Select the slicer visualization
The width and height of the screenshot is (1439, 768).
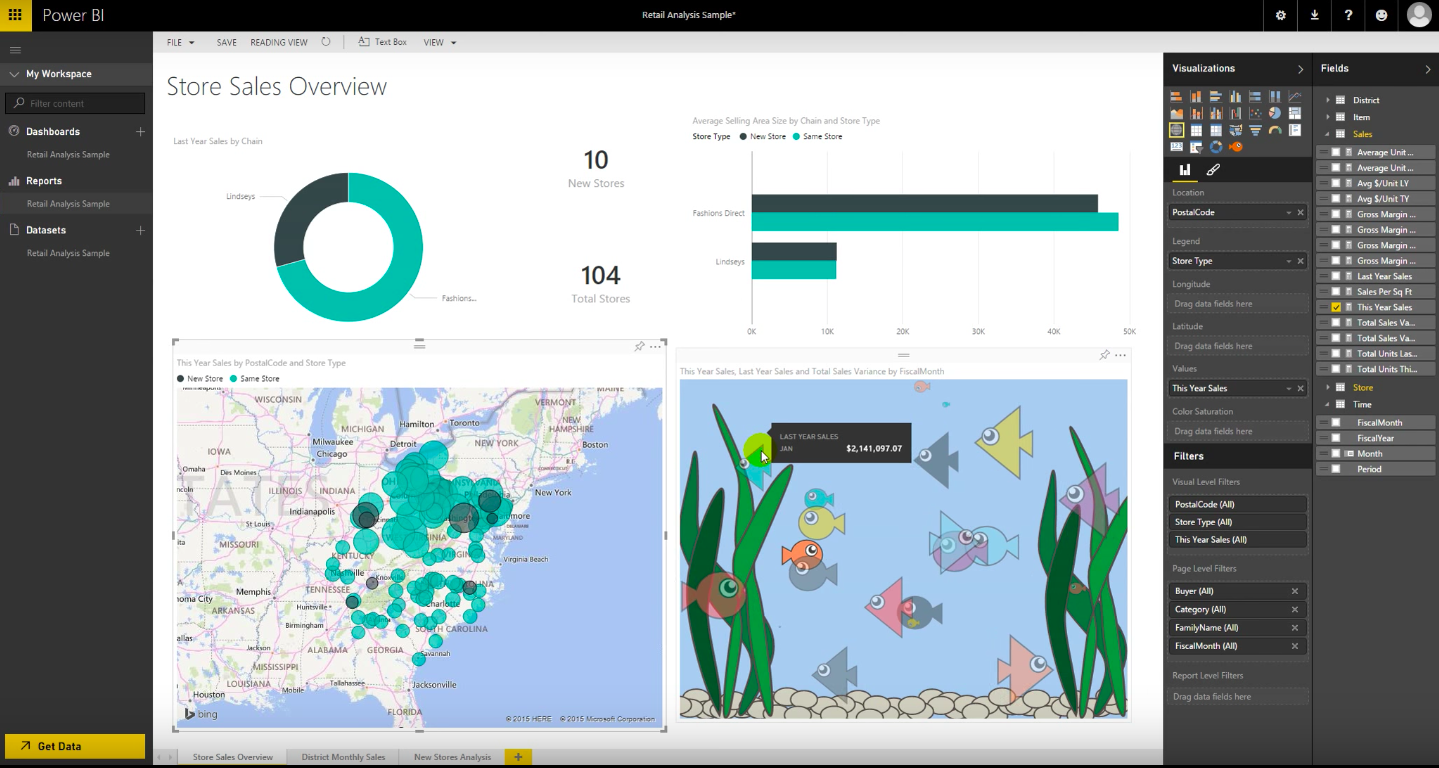1196,147
